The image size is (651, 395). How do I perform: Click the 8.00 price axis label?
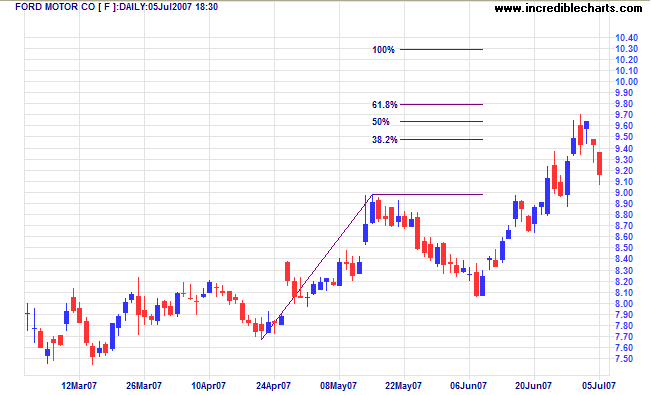[x=624, y=304]
